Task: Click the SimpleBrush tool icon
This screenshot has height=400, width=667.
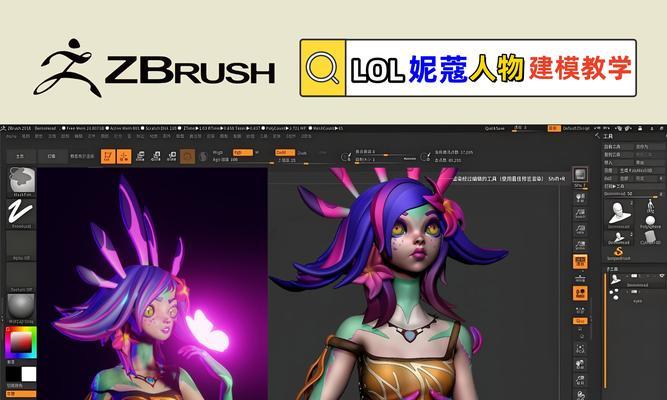Action: pos(619,250)
